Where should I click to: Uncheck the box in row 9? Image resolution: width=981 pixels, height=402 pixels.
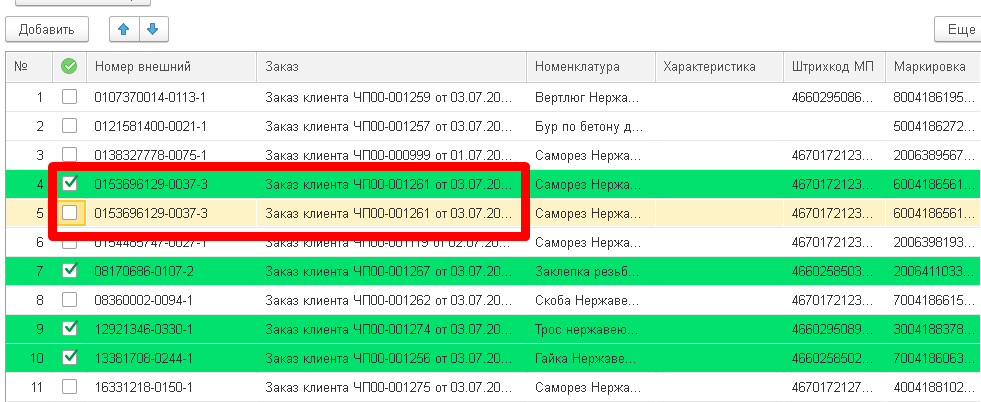point(69,329)
